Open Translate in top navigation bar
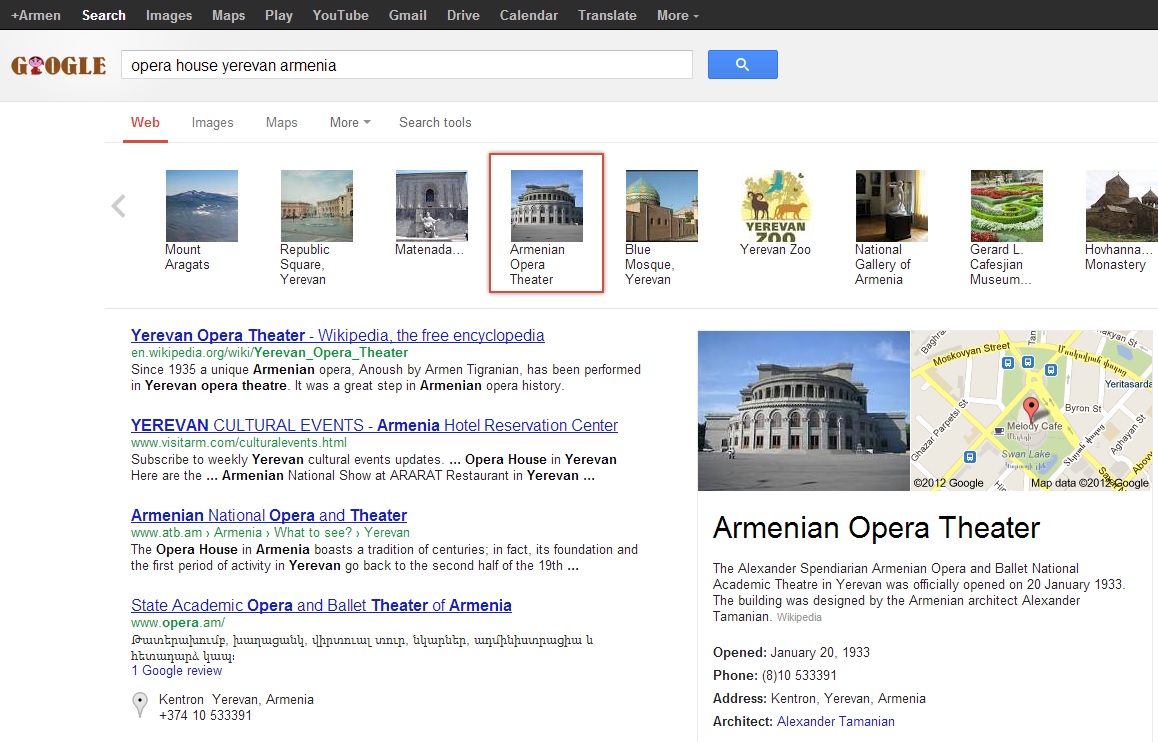 point(607,15)
